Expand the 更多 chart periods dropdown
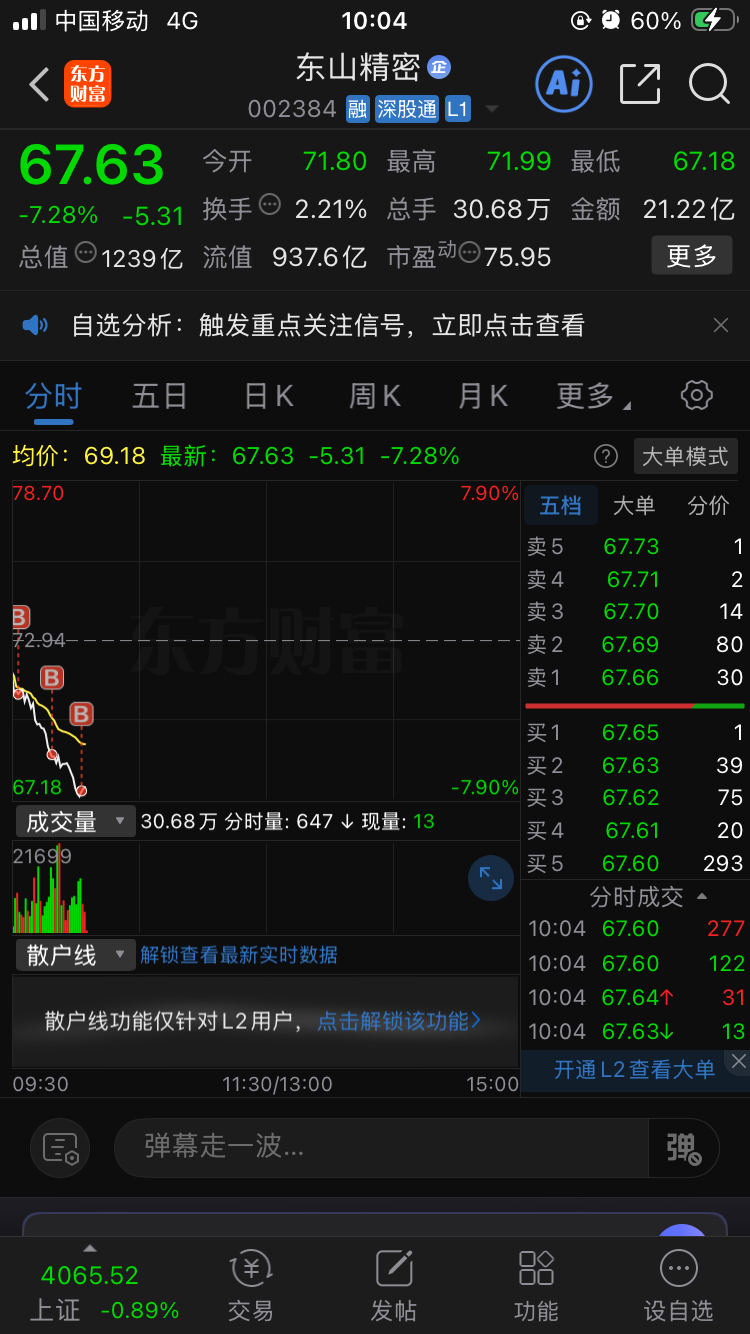This screenshot has height=1334, width=750. (593, 396)
